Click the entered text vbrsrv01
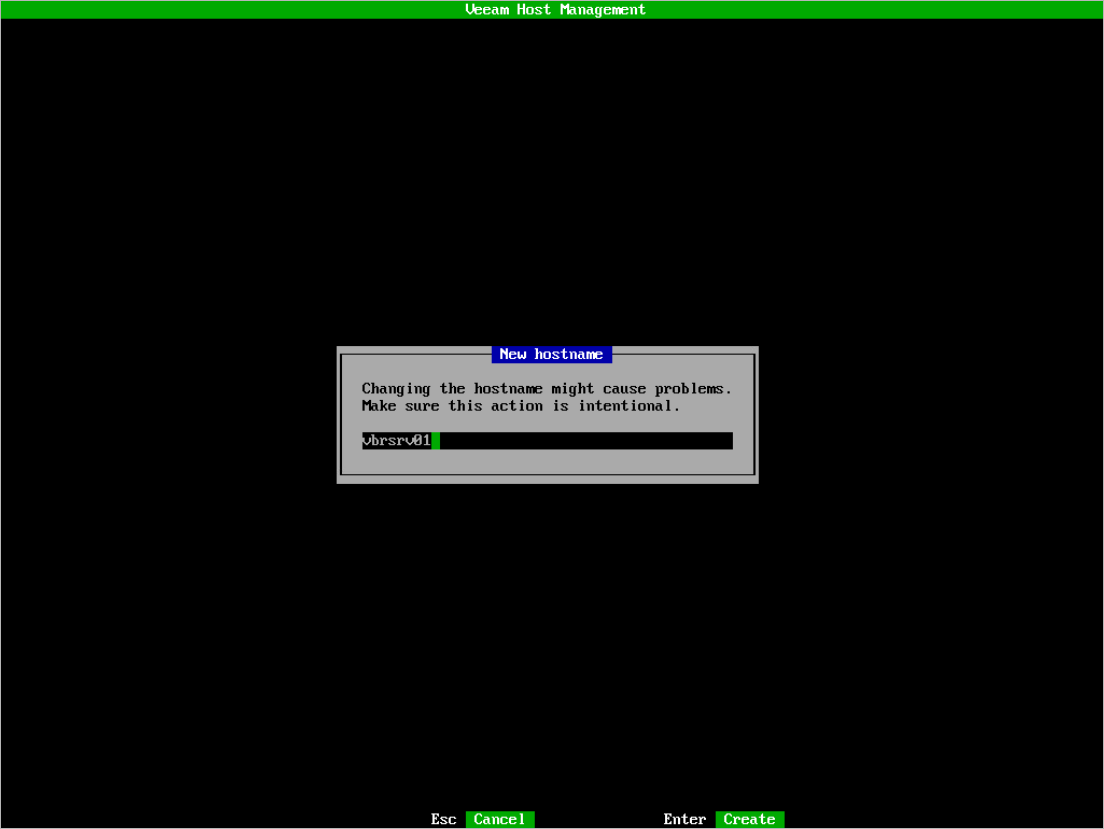The height and width of the screenshot is (829, 1104). tap(396, 441)
